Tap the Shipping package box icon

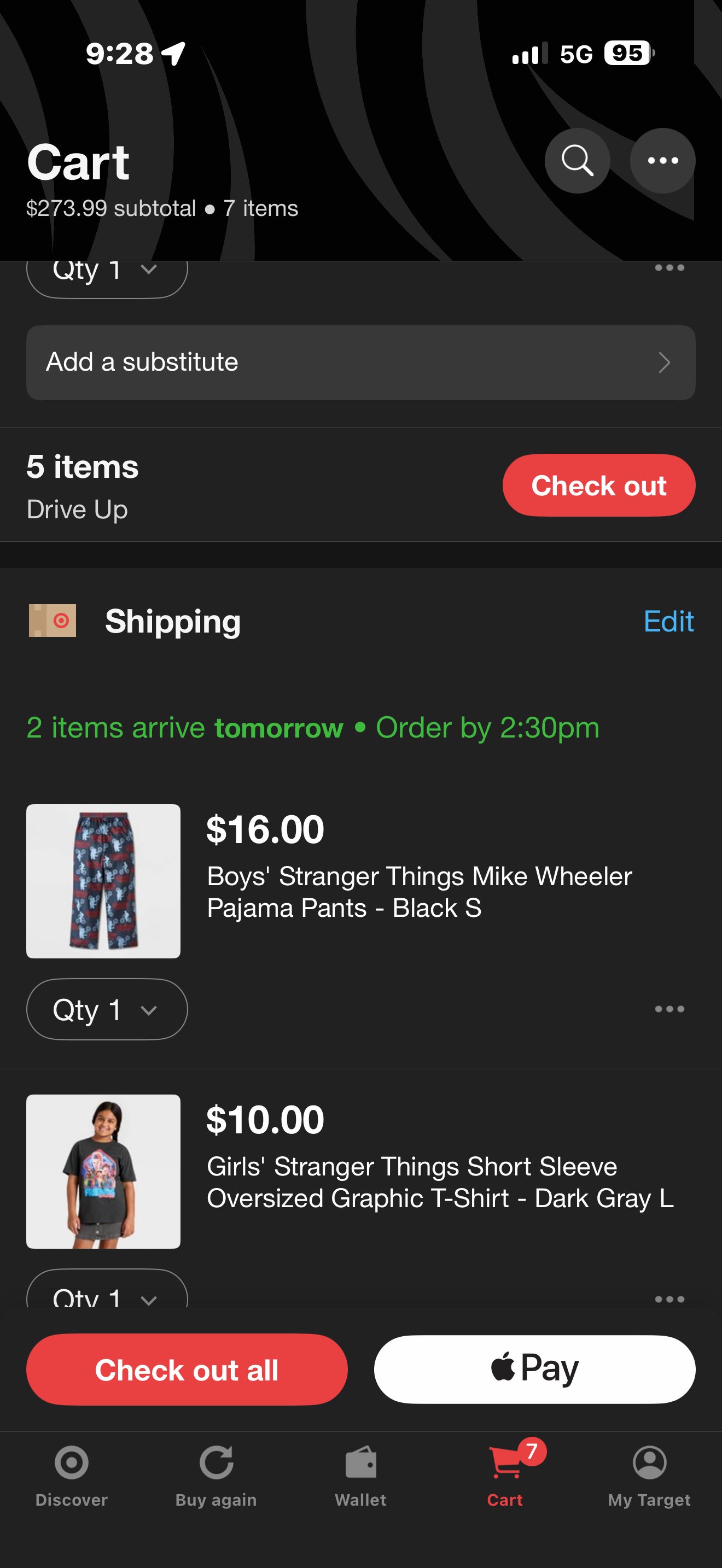coord(53,621)
